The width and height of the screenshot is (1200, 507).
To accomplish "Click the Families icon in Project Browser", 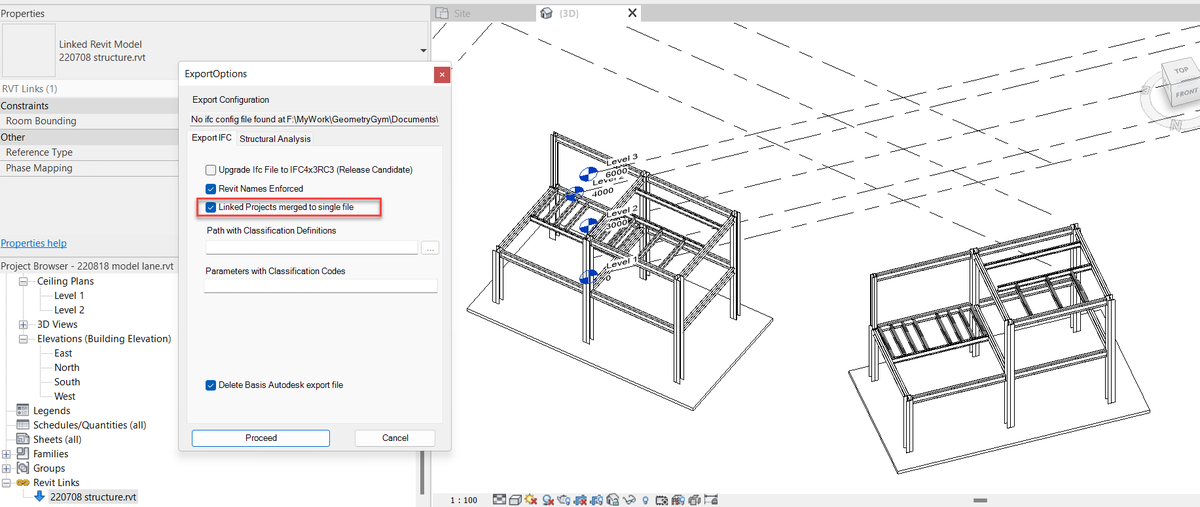I will pos(24,454).
